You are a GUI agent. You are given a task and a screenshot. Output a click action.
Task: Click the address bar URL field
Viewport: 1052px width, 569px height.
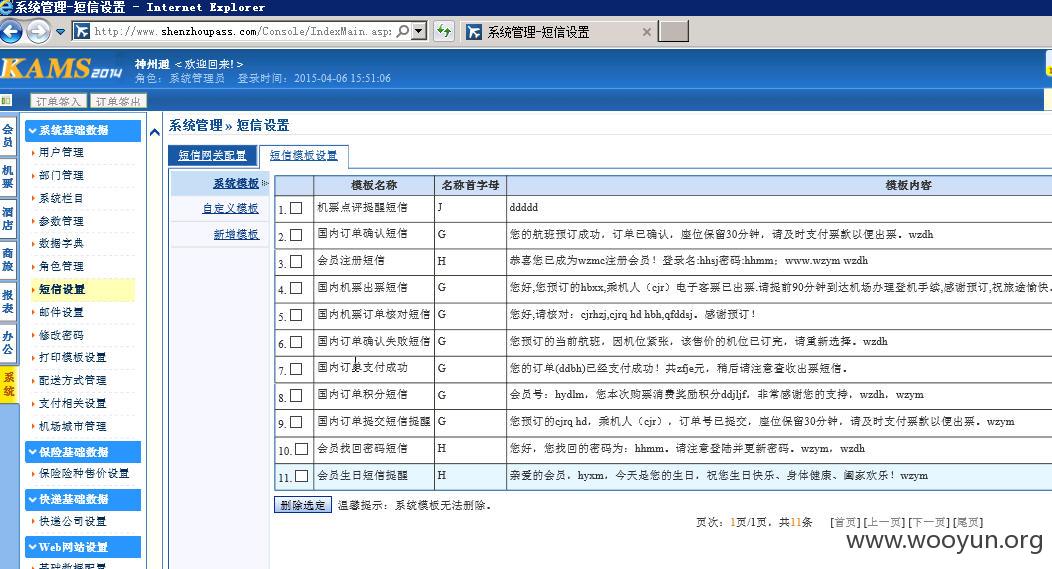pos(242,31)
